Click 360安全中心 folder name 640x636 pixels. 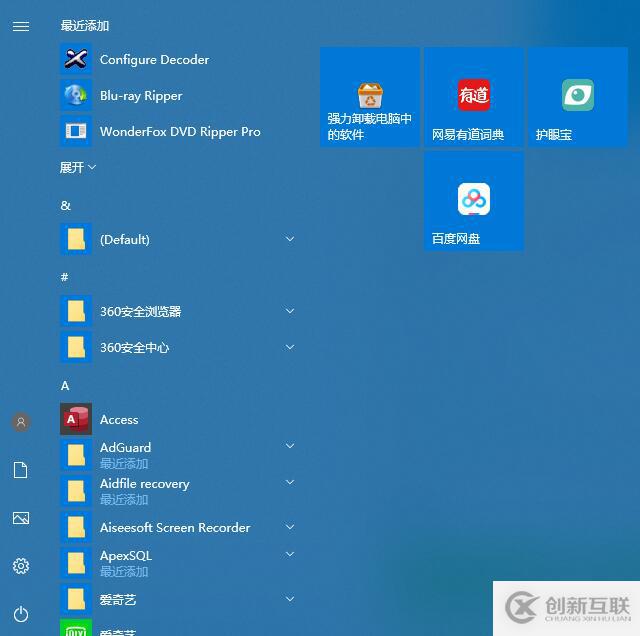(x=134, y=348)
